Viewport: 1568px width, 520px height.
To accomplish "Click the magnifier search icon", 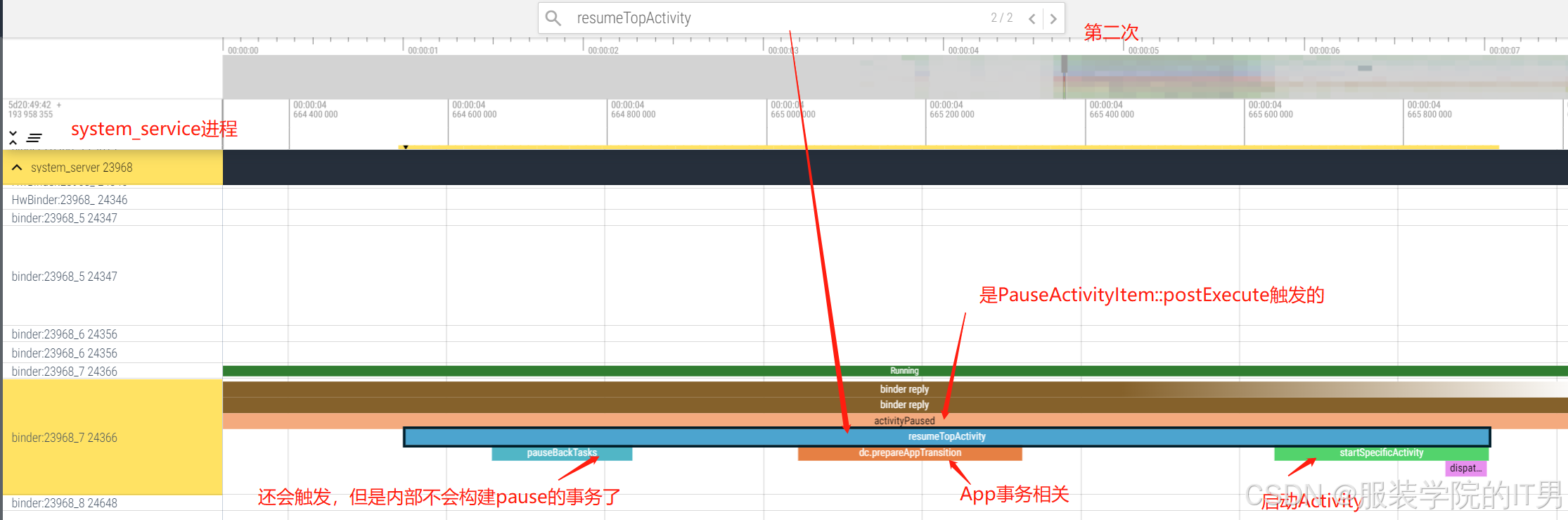I will coord(553,18).
